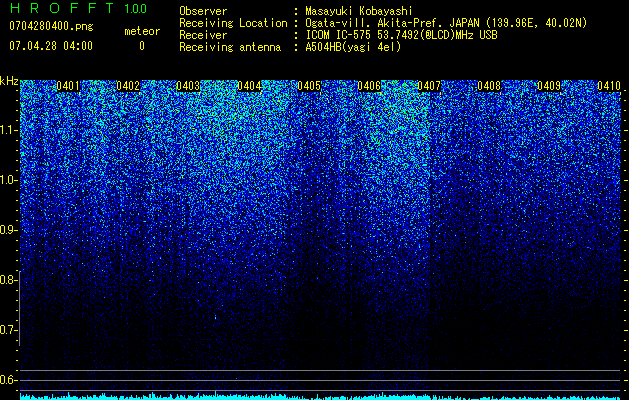Image resolution: width=629 pixels, height=400 pixels.
Task: Click receiver text ICOM IC-575 53.7492 MHz USB
Action: pos(401,35)
